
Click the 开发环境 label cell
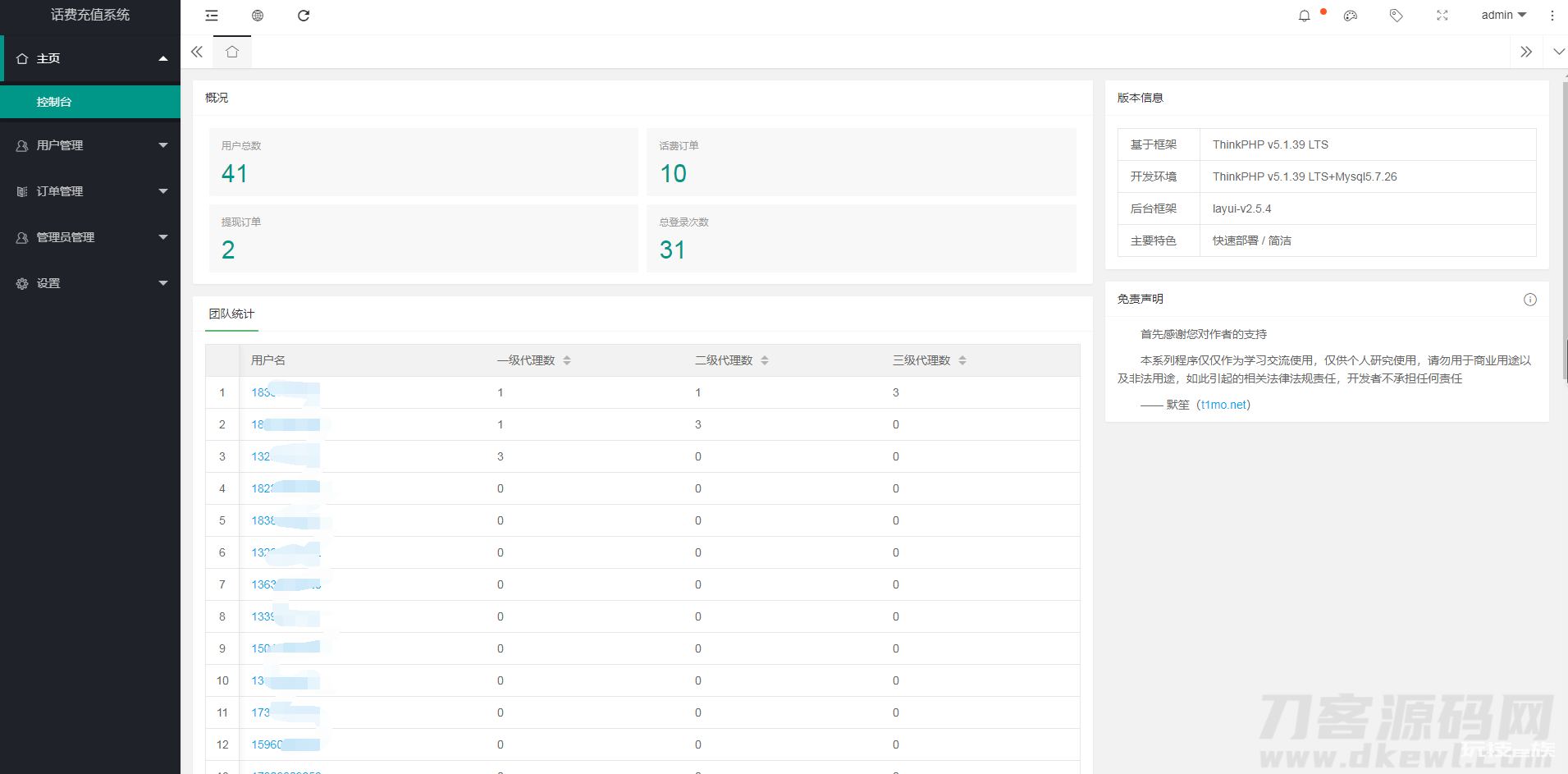(1159, 176)
